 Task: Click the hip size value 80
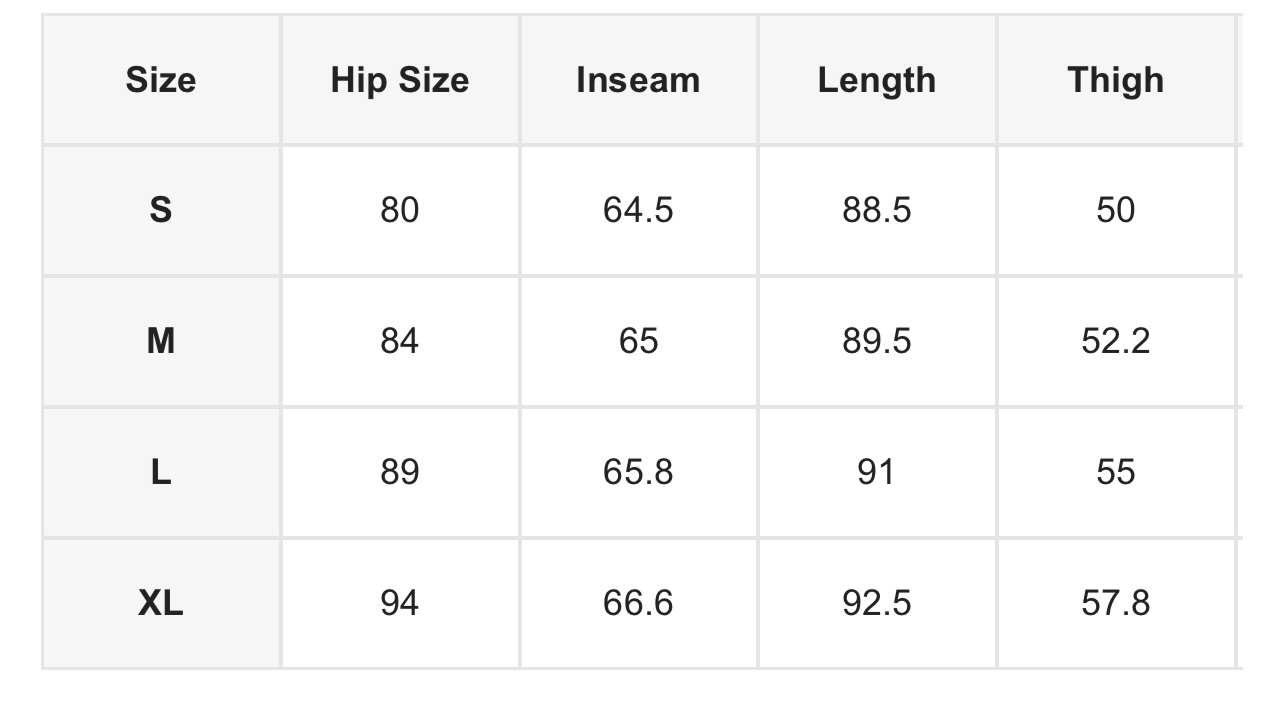400,210
